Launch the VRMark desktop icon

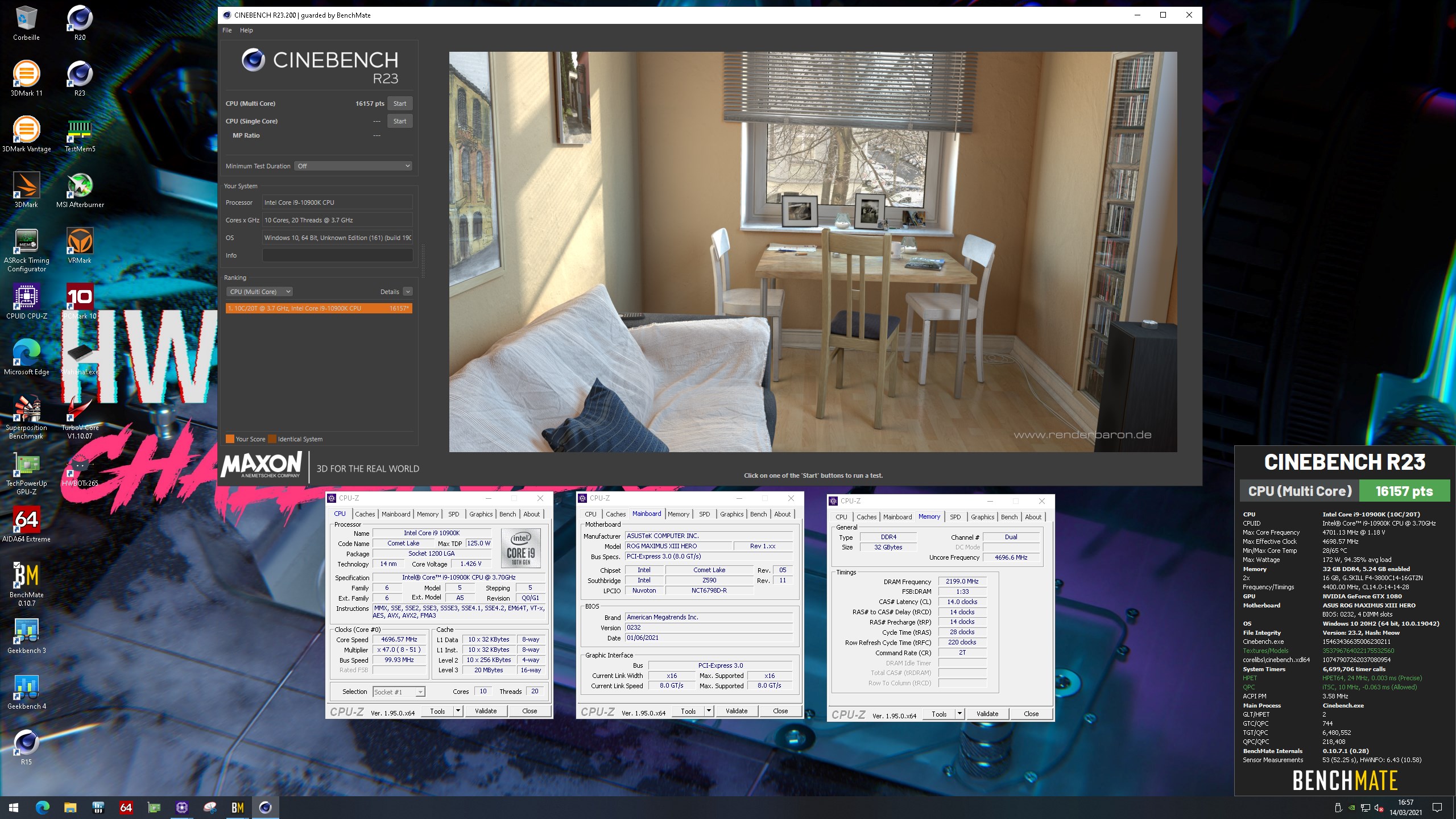pyautogui.click(x=80, y=246)
